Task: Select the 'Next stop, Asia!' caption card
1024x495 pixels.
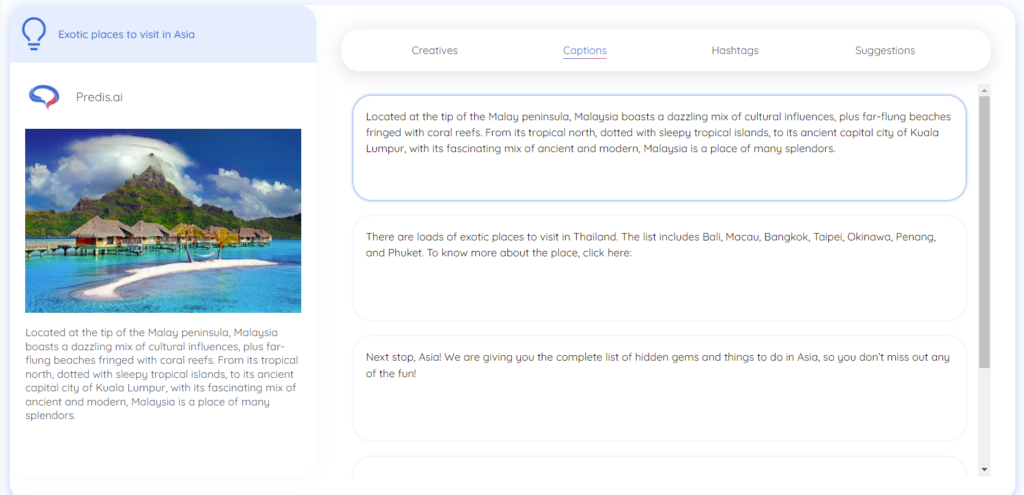Action: [659, 389]
